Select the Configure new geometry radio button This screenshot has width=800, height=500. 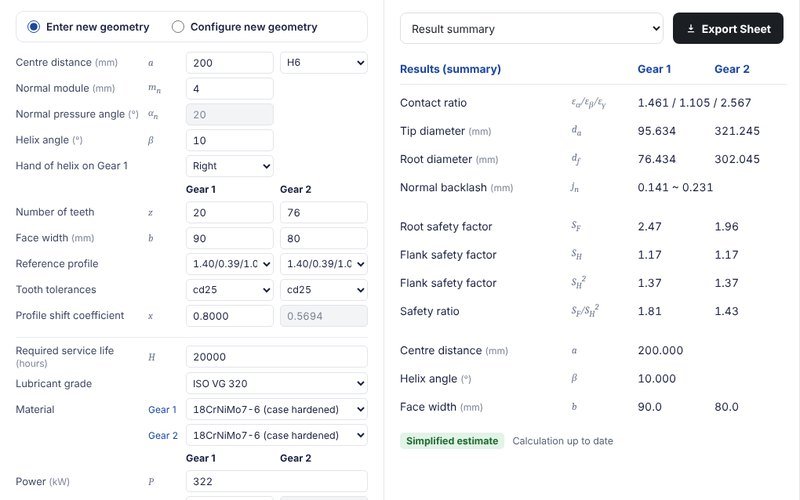tap(178, 27)
